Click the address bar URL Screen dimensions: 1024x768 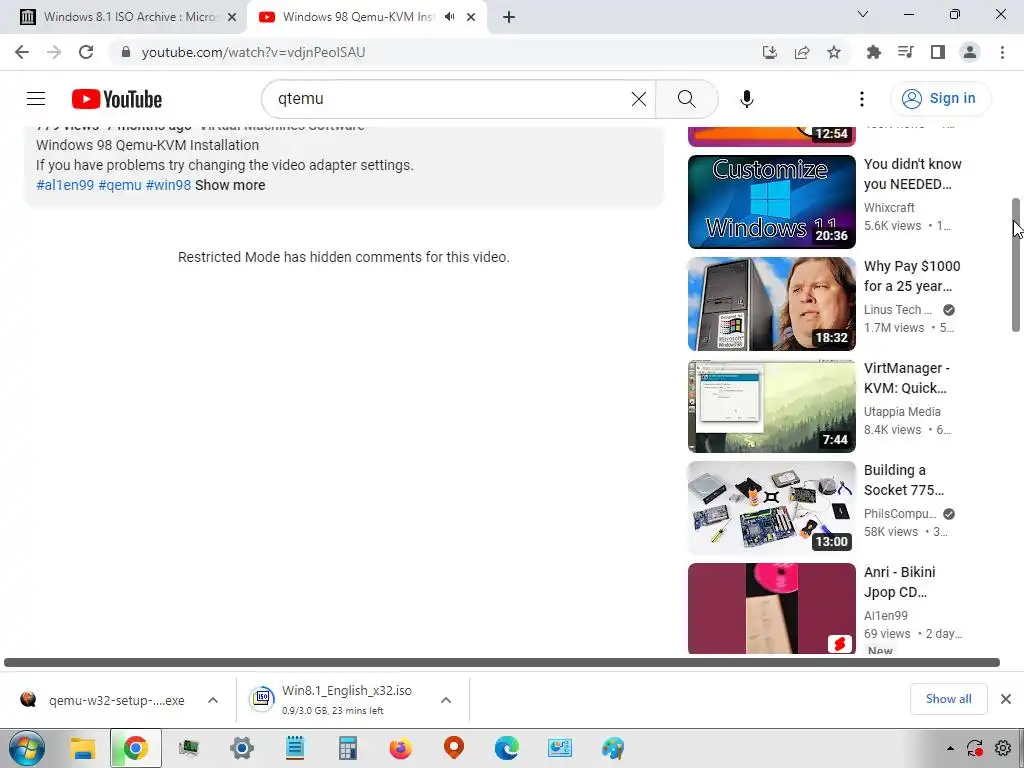coord(253,52)
